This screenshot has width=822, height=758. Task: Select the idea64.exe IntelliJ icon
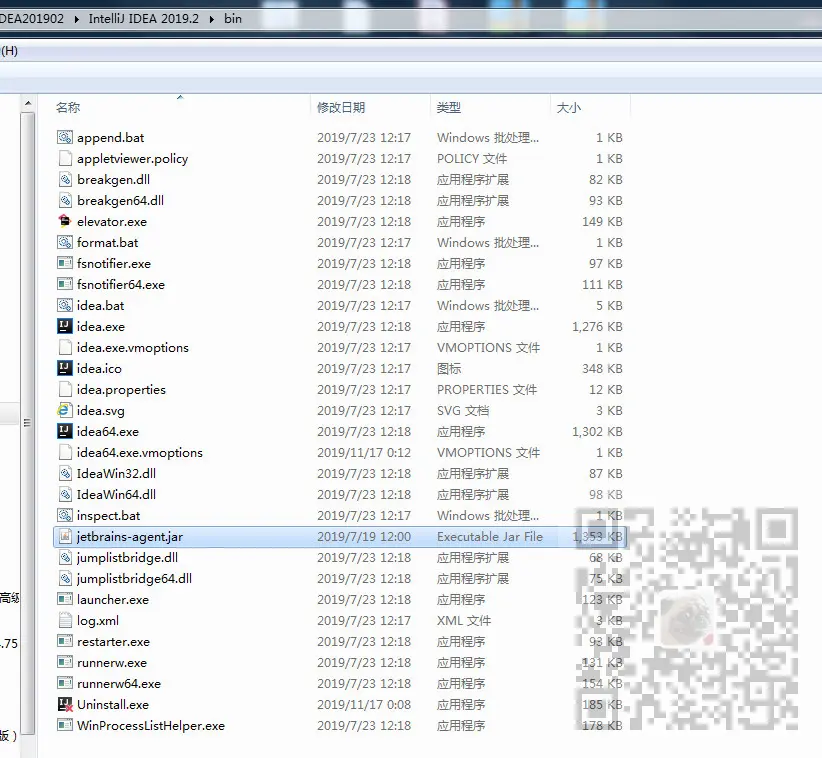(x=64, y=431)
